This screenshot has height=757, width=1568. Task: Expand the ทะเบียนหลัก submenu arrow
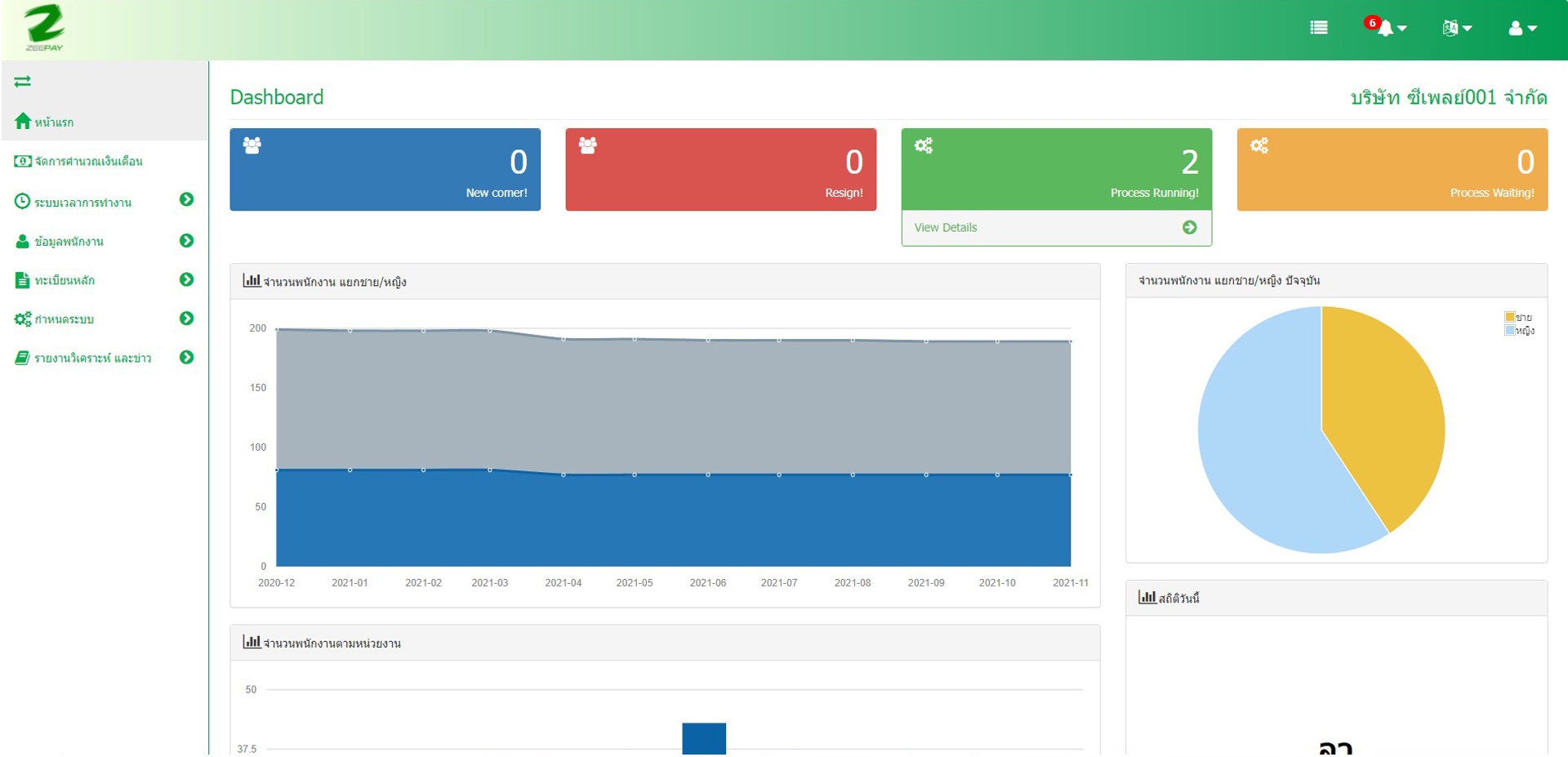tap(186, 279)
